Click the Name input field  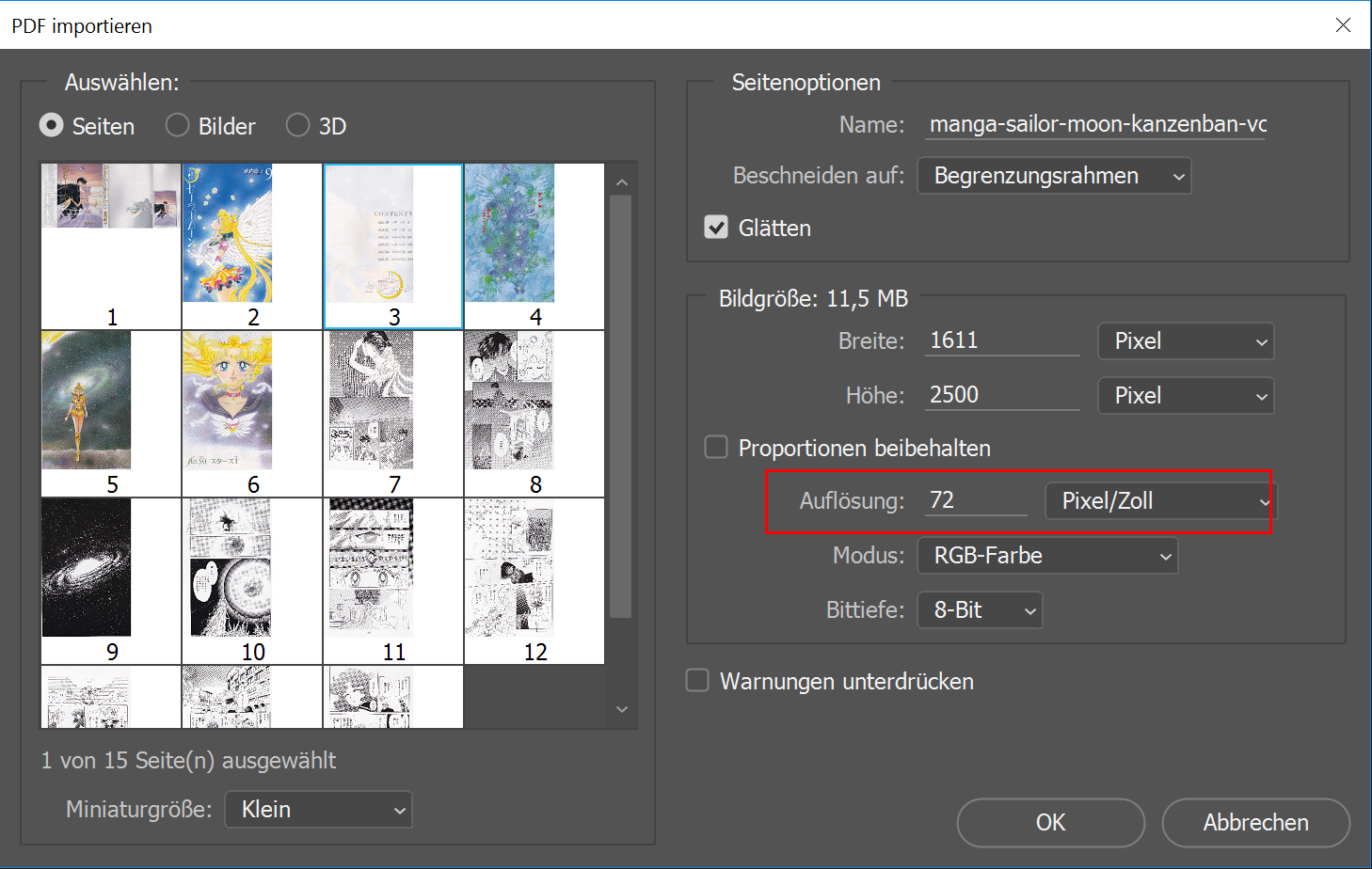[x=1096, y=124]
